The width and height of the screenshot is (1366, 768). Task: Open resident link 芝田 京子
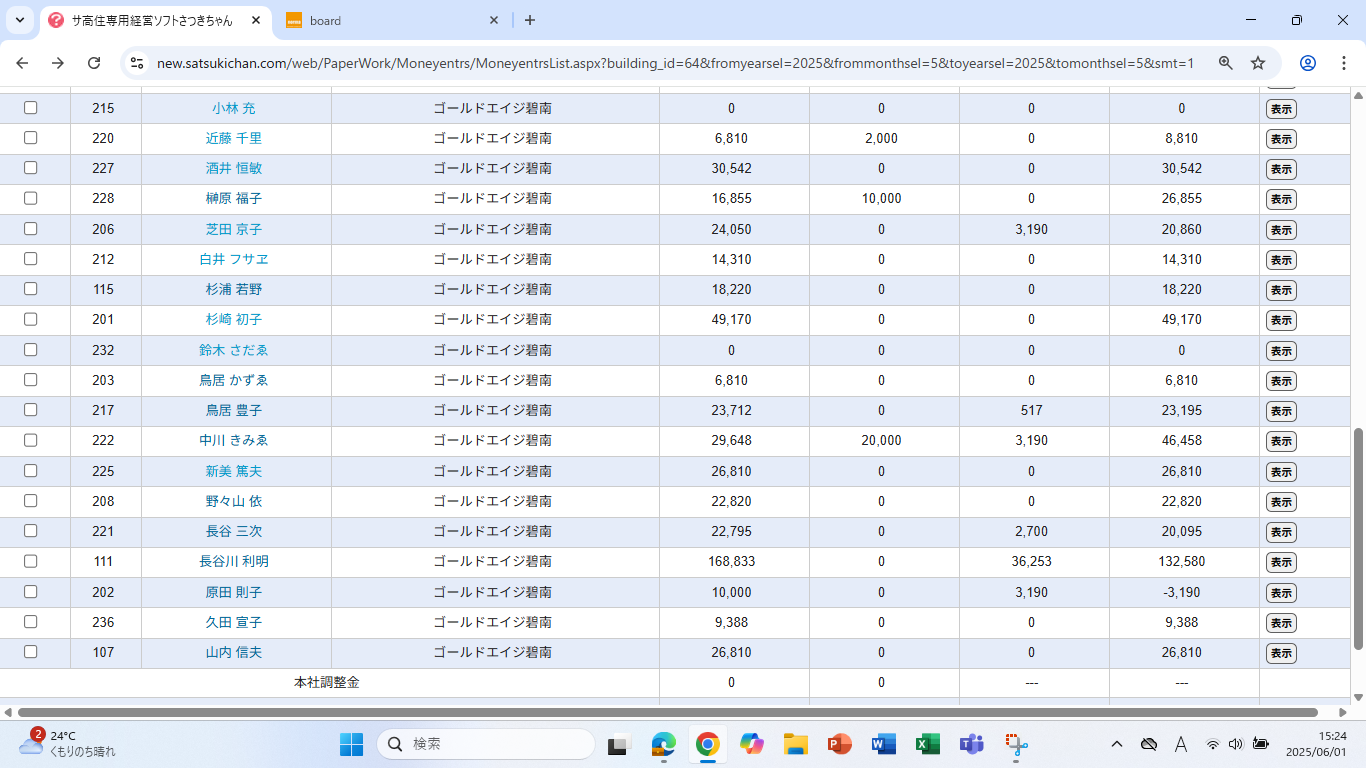[x=234, y=229]
